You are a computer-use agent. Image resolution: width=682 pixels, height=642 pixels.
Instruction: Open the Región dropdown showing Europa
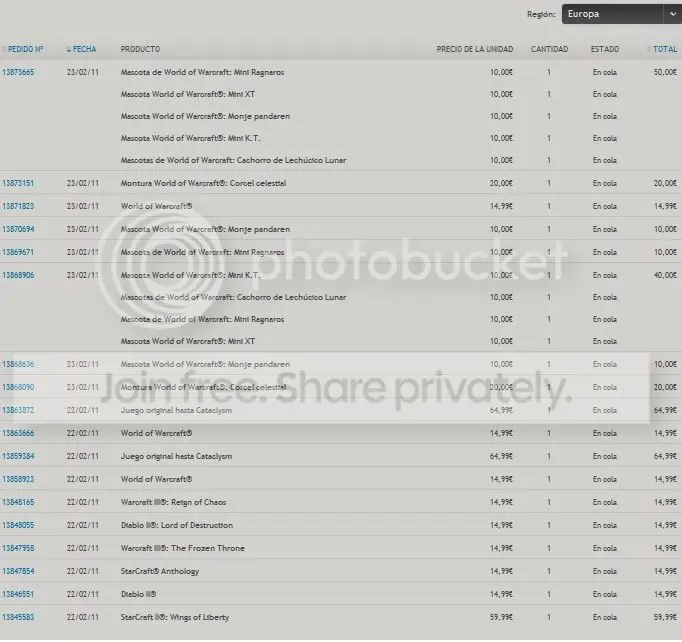click(622, 14)
